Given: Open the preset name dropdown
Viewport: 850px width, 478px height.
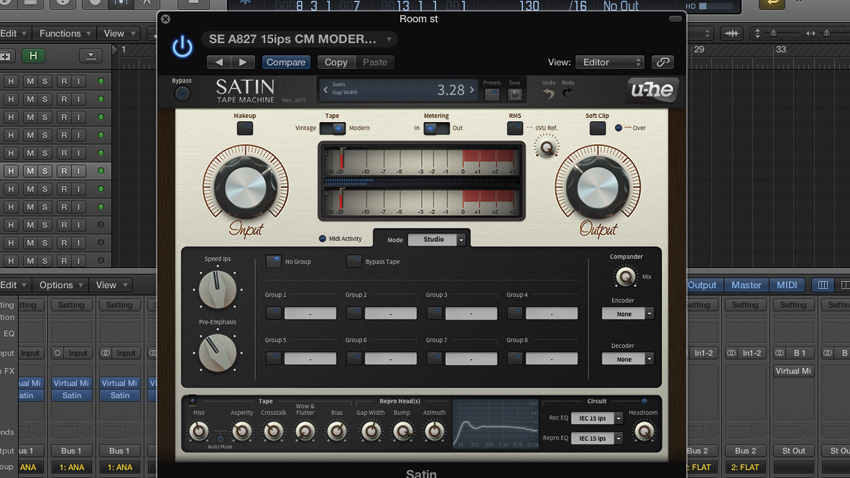Looking at the screenshot, I should click(x=299, y=39).
